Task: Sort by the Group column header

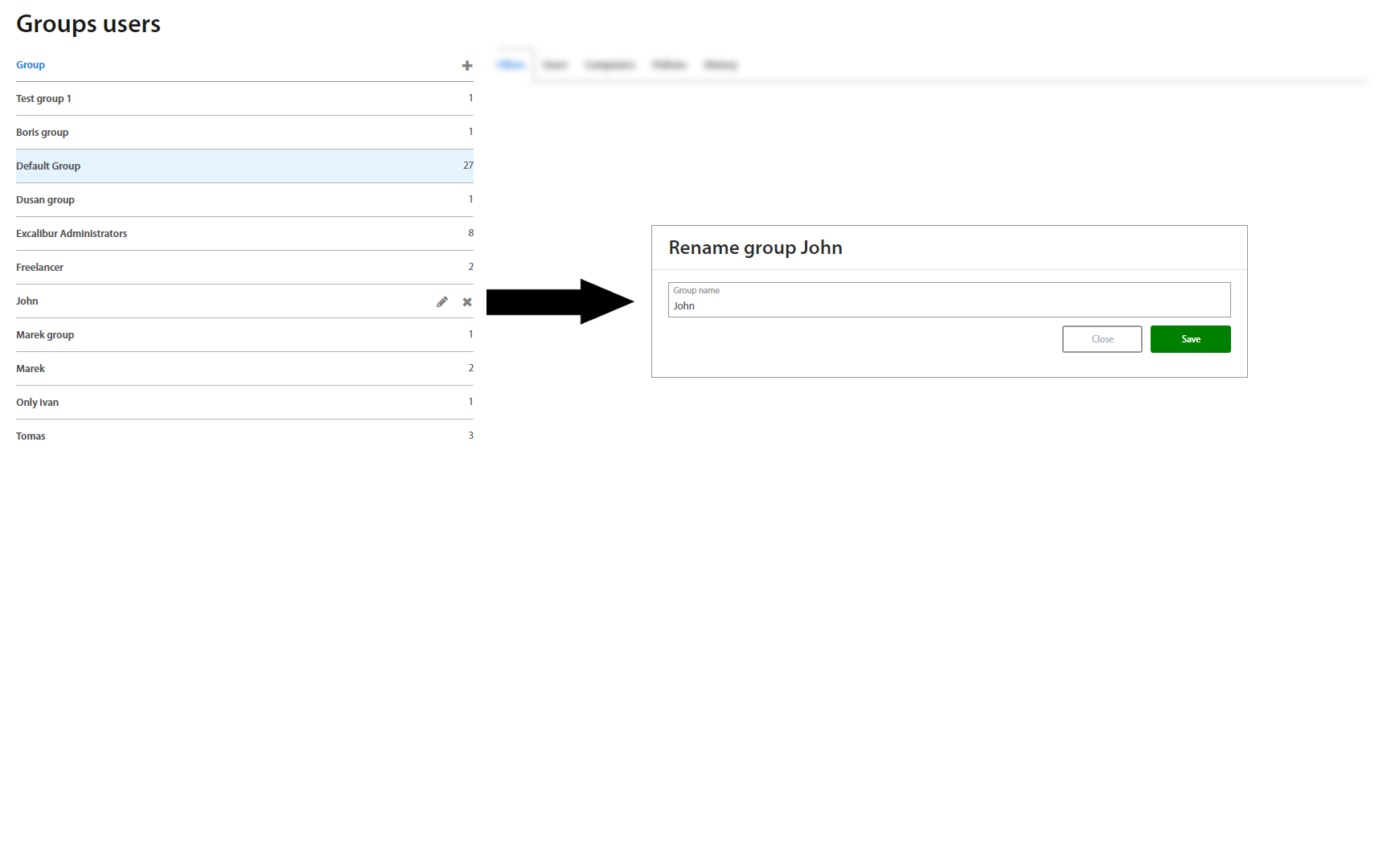Action: [31, 65]
